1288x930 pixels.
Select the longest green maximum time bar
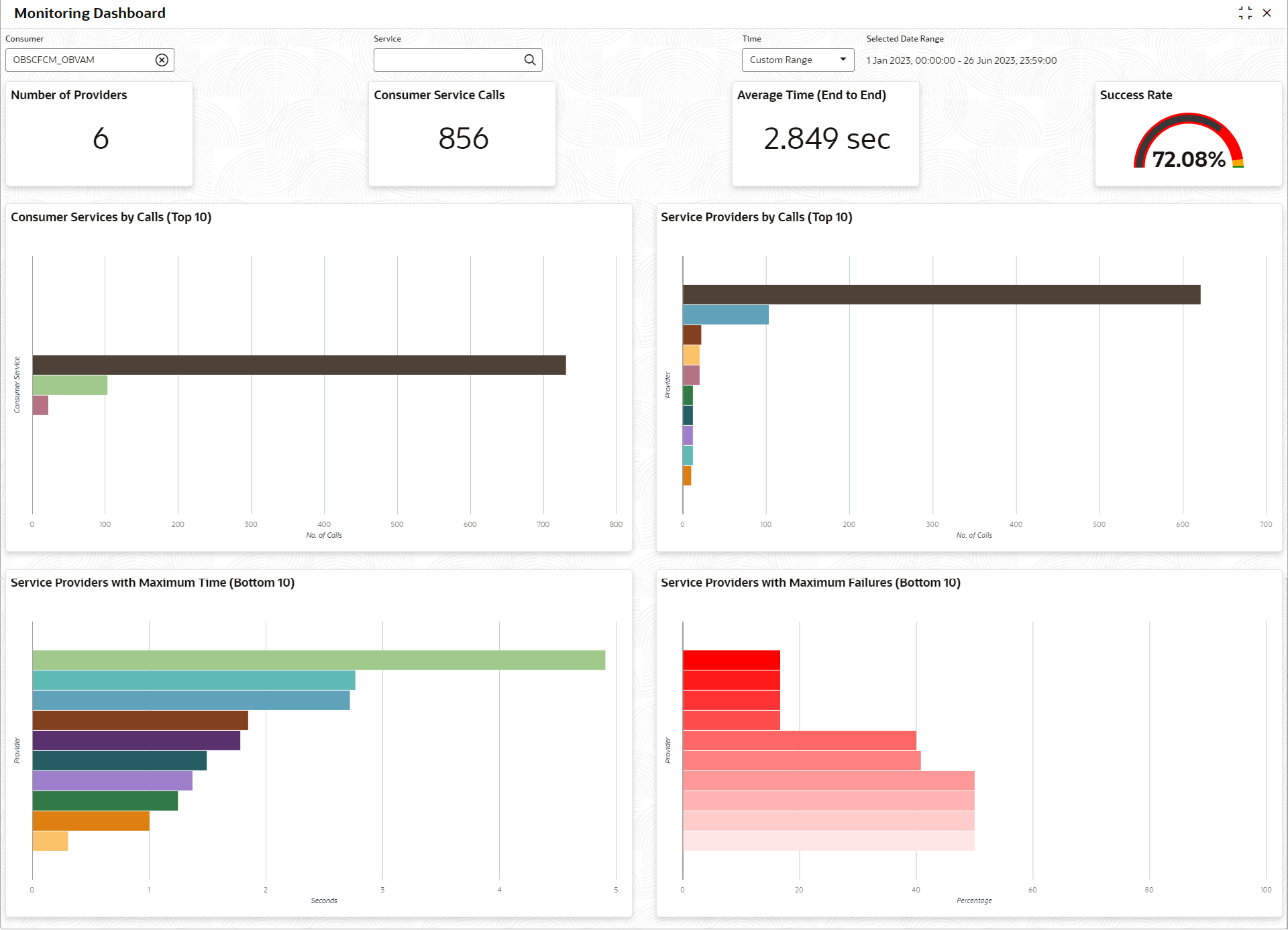coord(319,660)
